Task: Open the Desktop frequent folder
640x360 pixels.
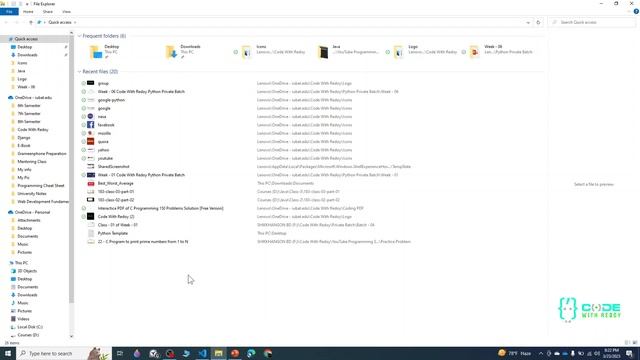Action: [104, 52]
